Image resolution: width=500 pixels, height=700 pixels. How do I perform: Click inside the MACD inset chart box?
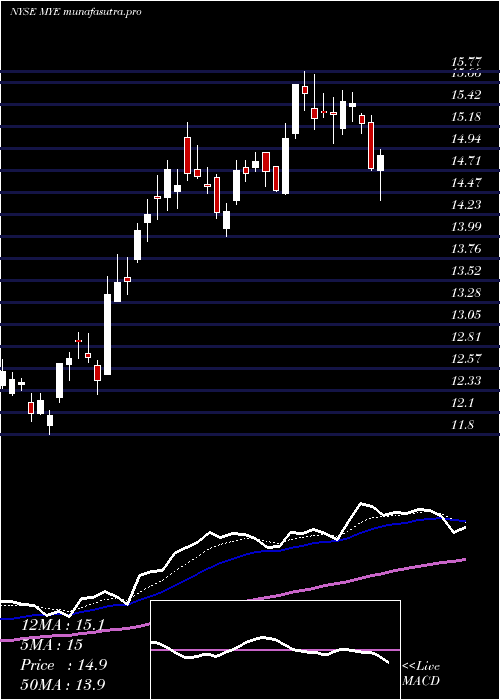click(x=275, y=650)
